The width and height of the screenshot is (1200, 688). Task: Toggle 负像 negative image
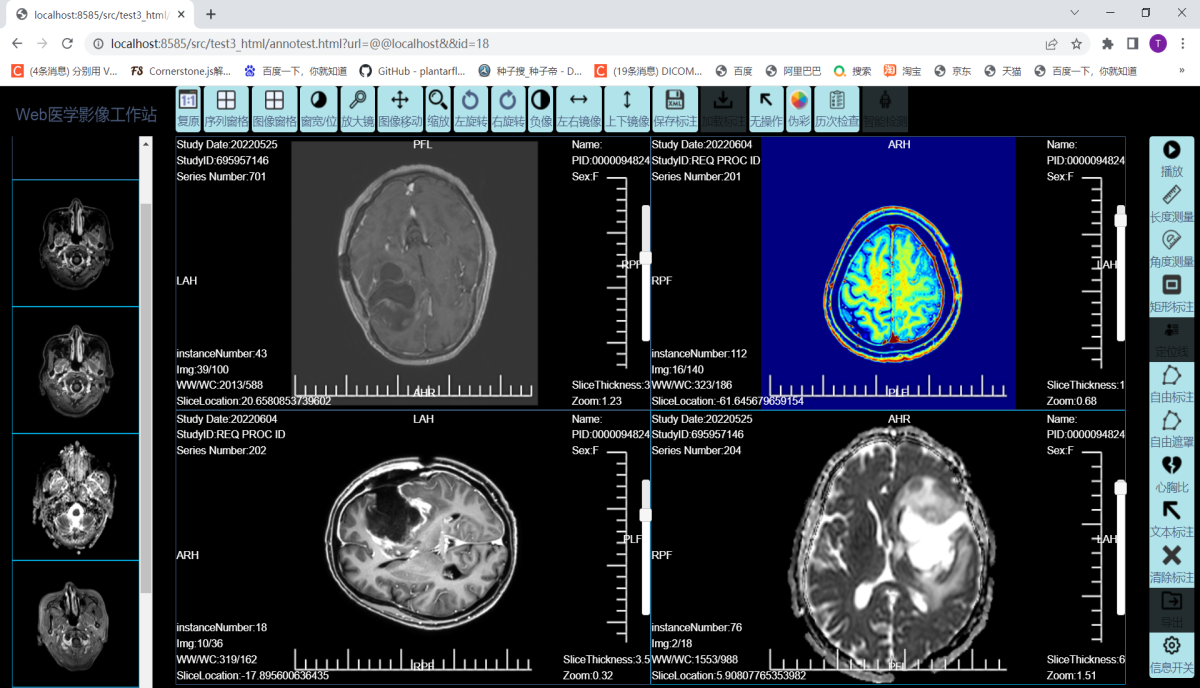(540, 109)
